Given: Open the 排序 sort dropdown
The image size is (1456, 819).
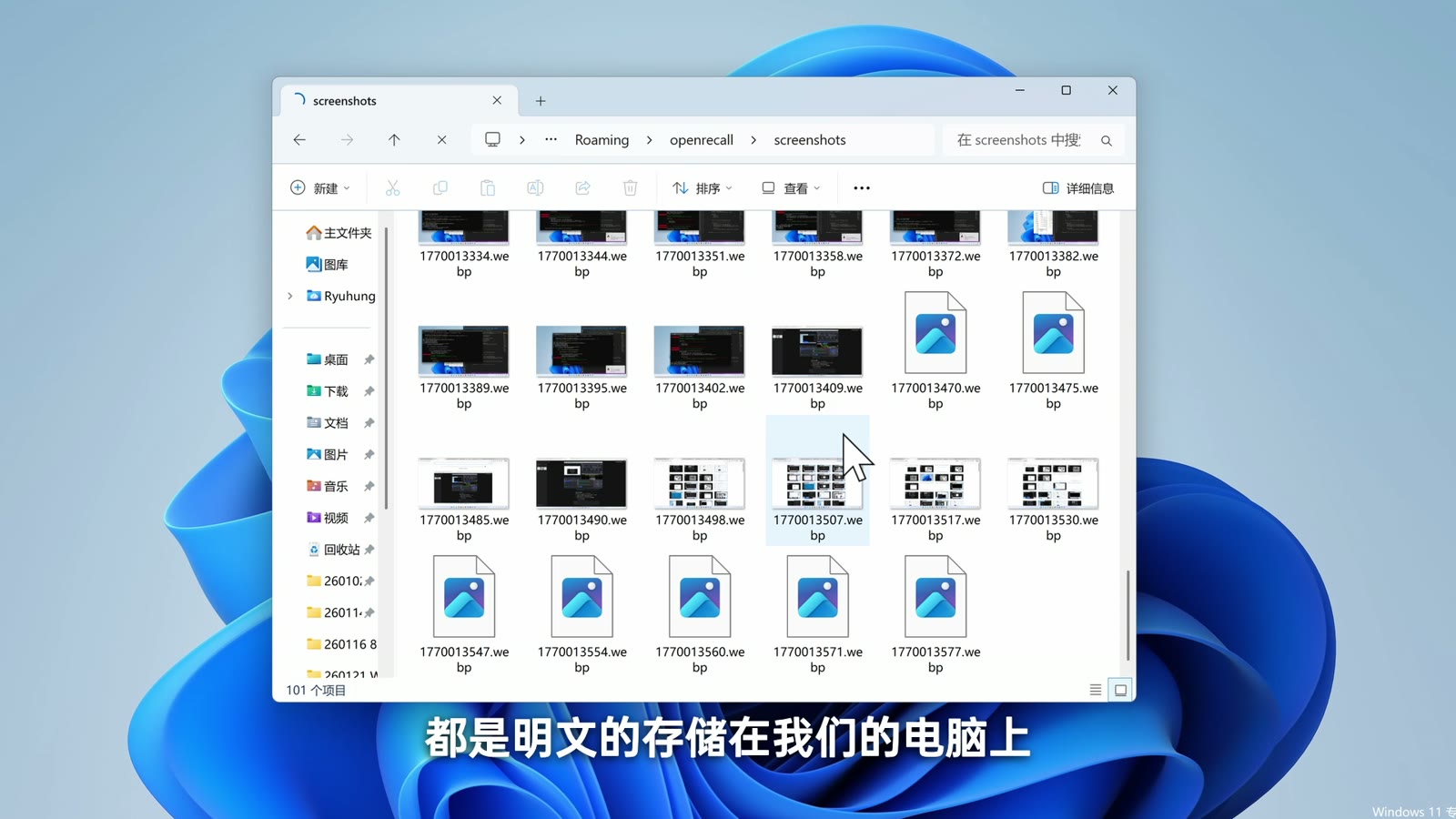Looking at the screenshot, I should 702,188.
